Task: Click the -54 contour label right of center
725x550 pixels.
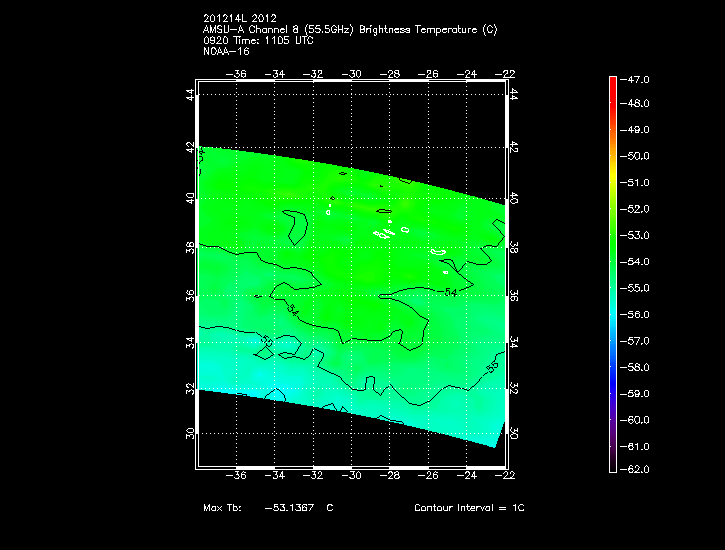Action: pos(449,292)
